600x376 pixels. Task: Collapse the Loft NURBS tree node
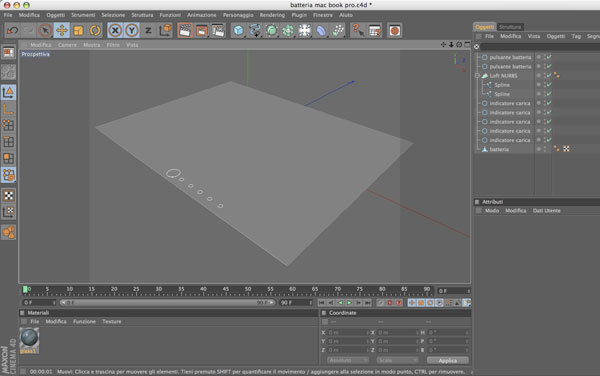[478, 75]
